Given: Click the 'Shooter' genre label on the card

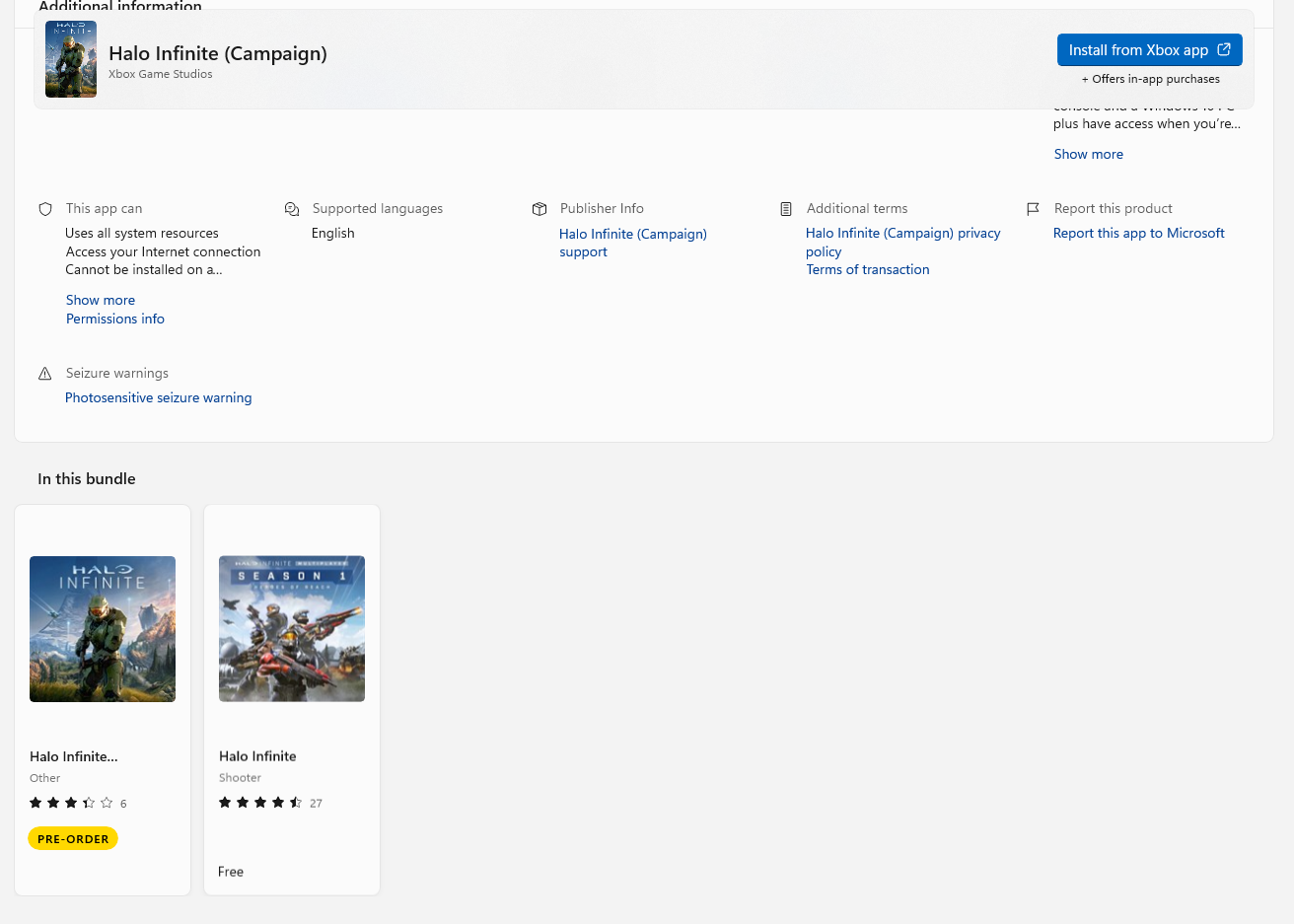Looking at the screenshot, I should 240,778.
